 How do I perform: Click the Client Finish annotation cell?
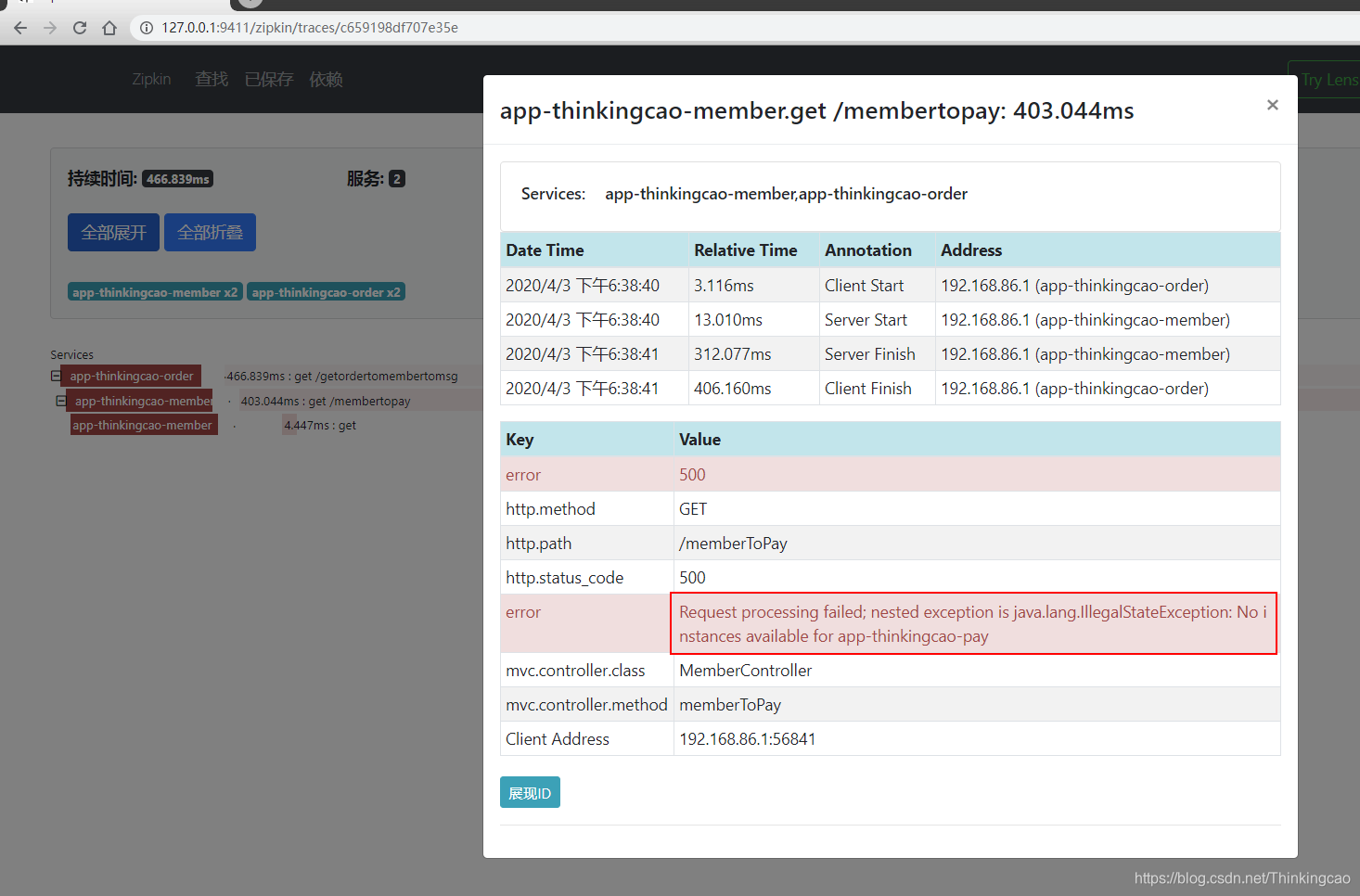(878, 389)
